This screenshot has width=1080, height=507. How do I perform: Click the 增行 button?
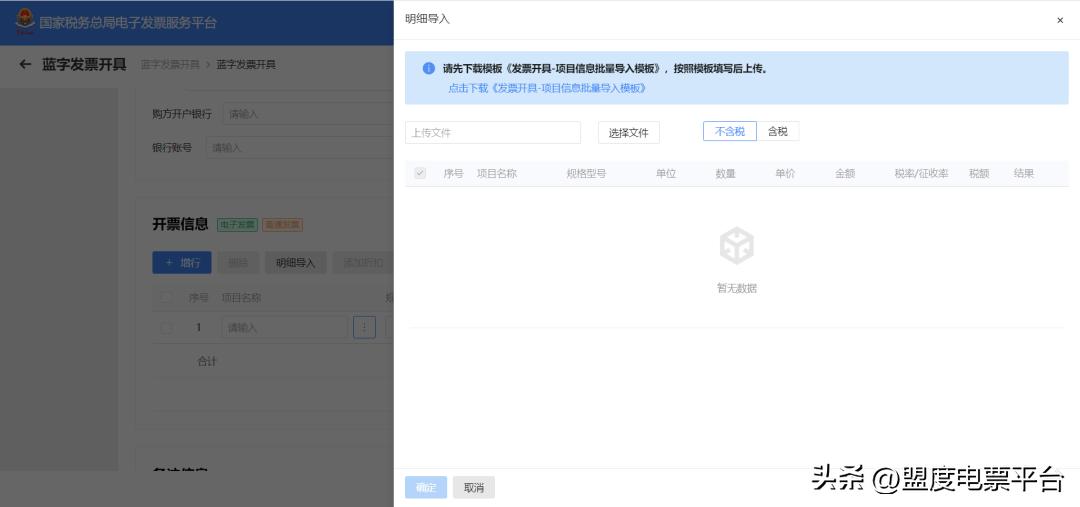tap(182, 262)
